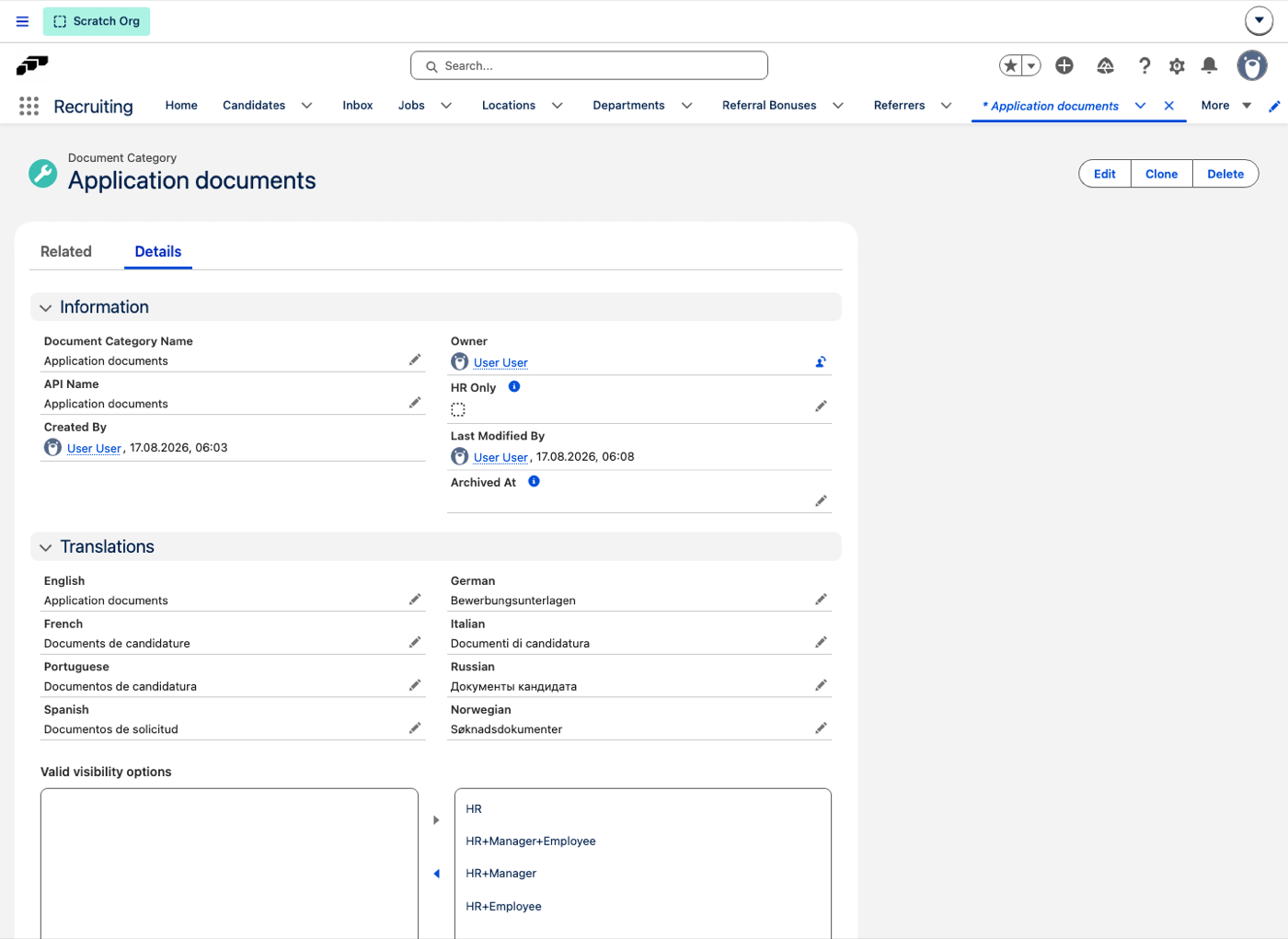Select the Details tab
This screenshot has width=1288, height=939.
[158, 251]
